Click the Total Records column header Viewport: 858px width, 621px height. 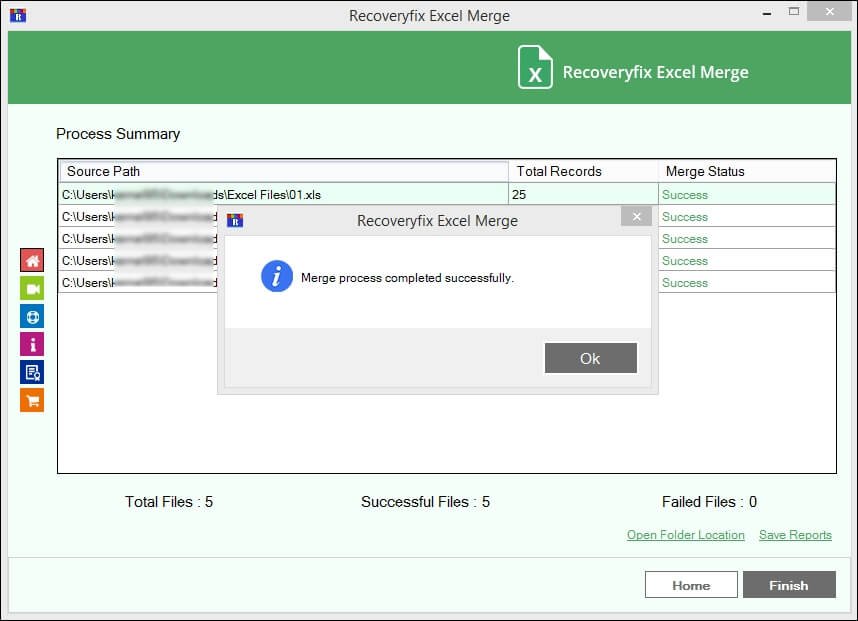click(x=583, y=171)
